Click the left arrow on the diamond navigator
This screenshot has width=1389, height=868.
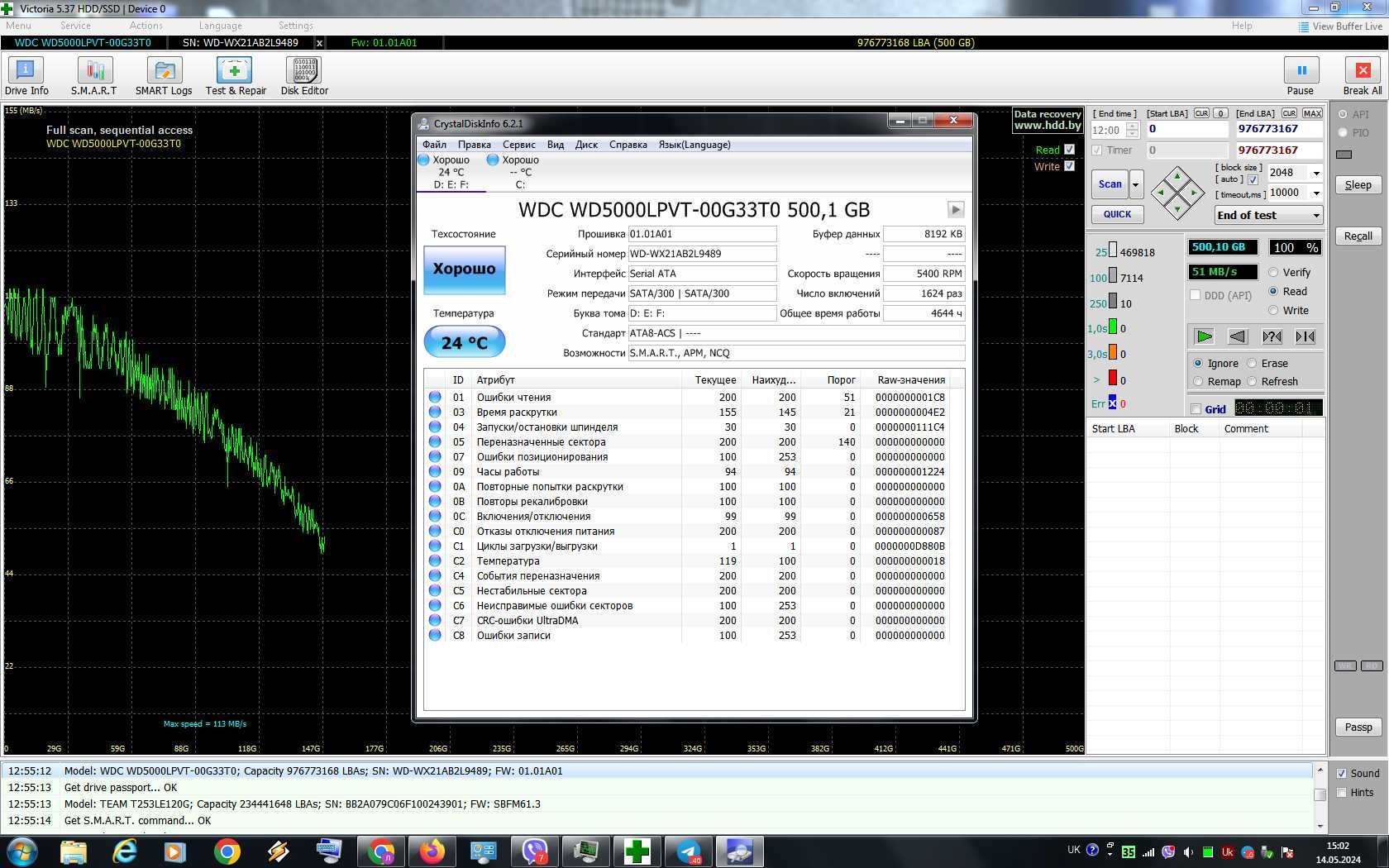[x=1160, y=193]
